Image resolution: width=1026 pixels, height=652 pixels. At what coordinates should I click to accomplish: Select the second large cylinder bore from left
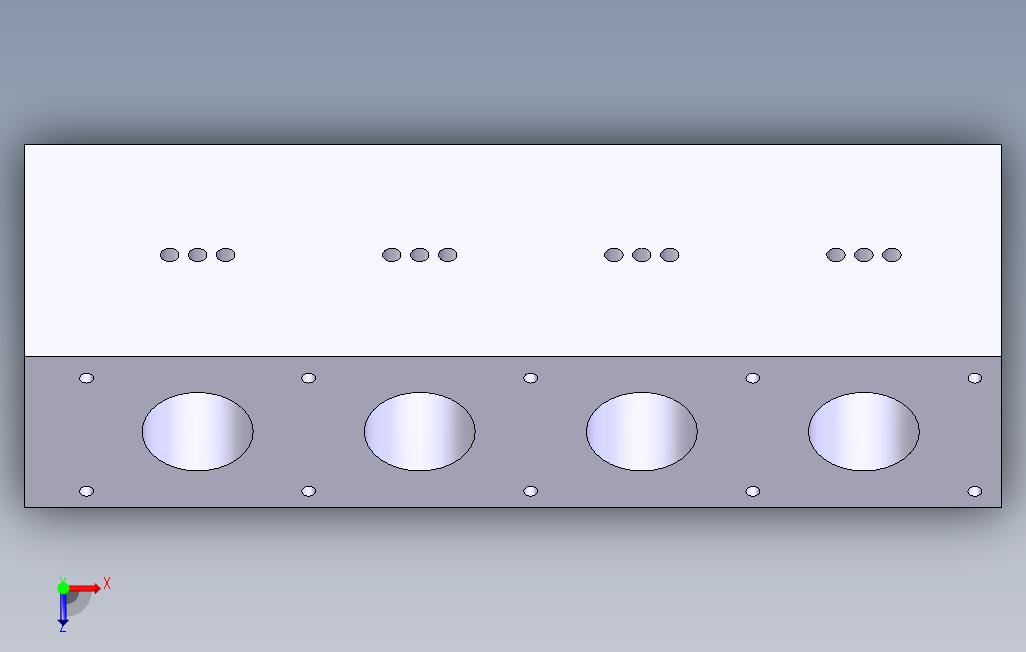pyautogui.click(x=419, y=431)
